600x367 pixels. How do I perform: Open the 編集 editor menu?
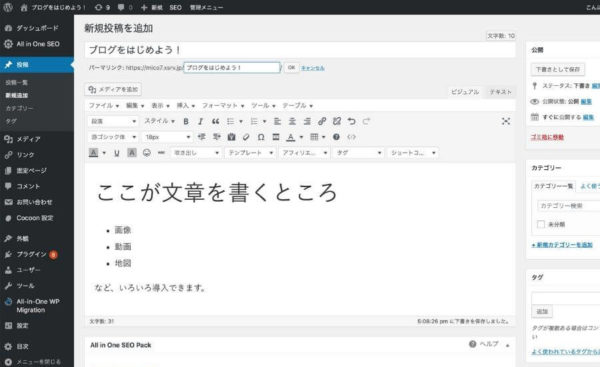135,105
